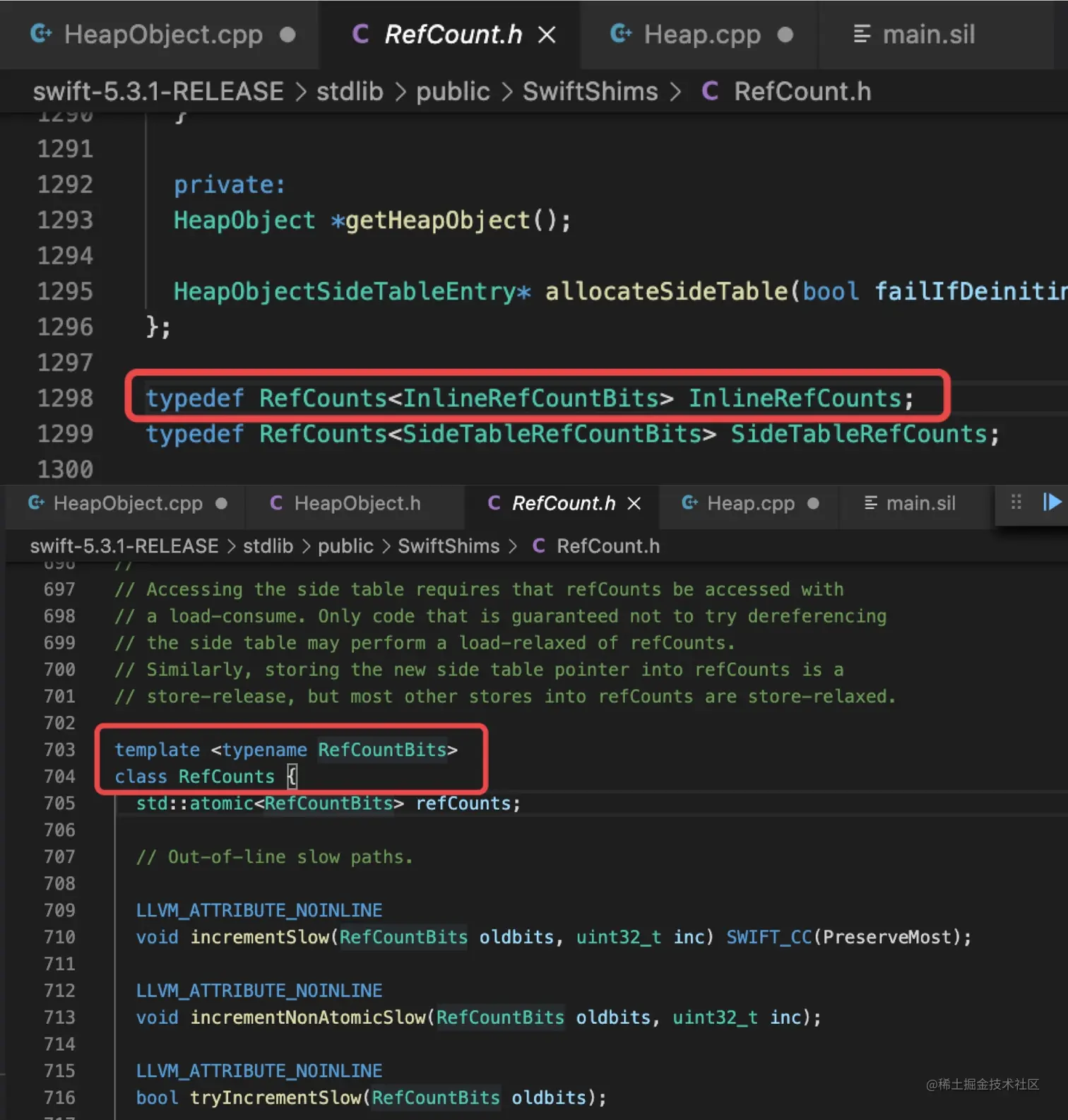The height and width of the screenshot is (1120, 1068).
Task: Click unsaved dot on upper HeapObject.cpp tab
Action: [x=287, y=35]
